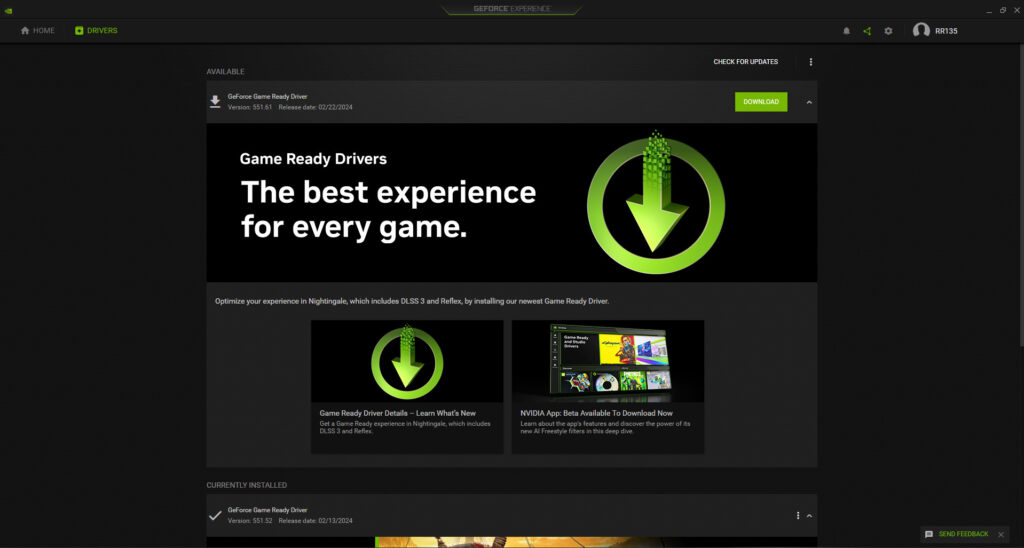Click the Version: 551.52 text

pos(250,521)
